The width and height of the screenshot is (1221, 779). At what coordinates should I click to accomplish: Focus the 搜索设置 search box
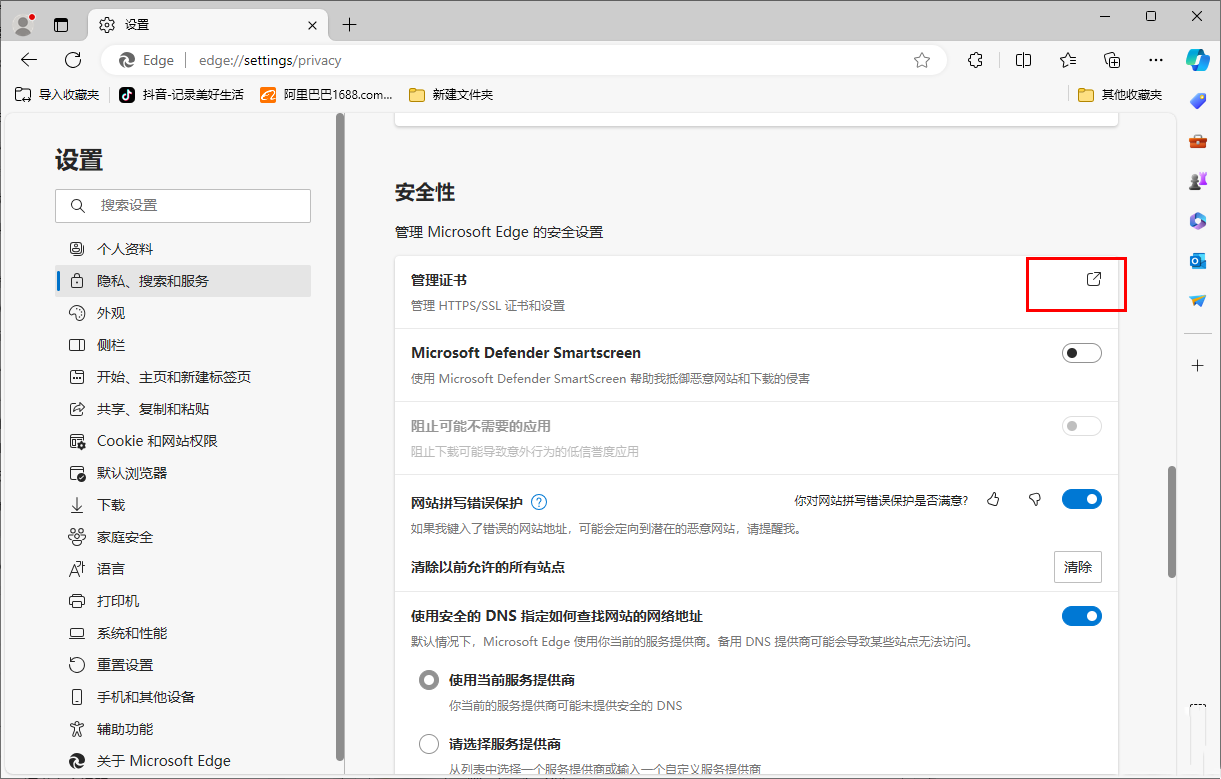[x=183, y=206]
